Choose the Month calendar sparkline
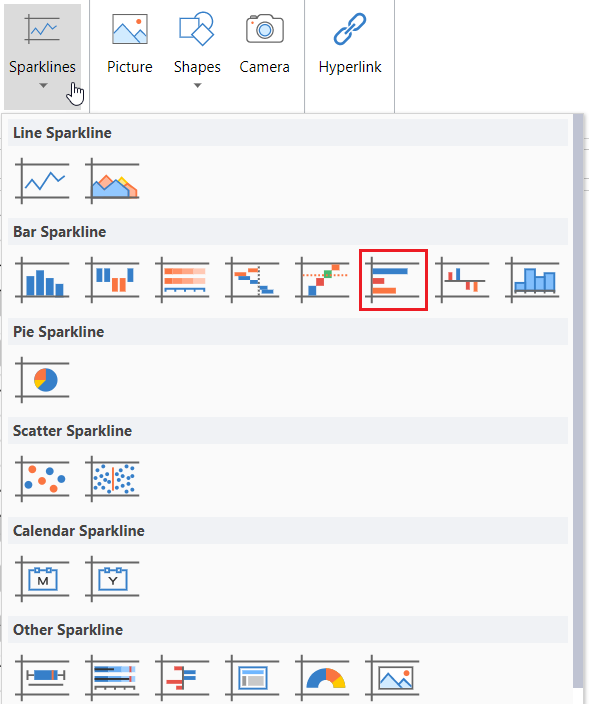 pyautogui.click(x=42, y=579)
